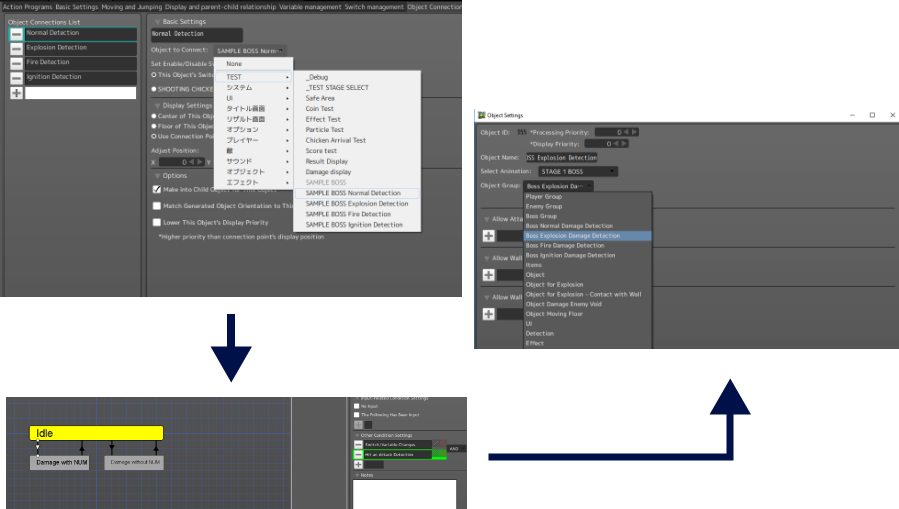
Task: Select the yellow Idle action node
Action: [x=96, y=433]
